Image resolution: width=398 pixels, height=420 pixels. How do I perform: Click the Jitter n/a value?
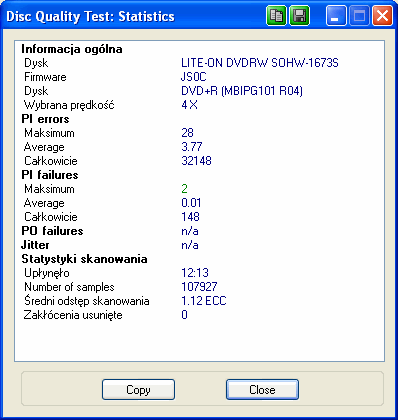pyautogui.click(x=190, y=245)
